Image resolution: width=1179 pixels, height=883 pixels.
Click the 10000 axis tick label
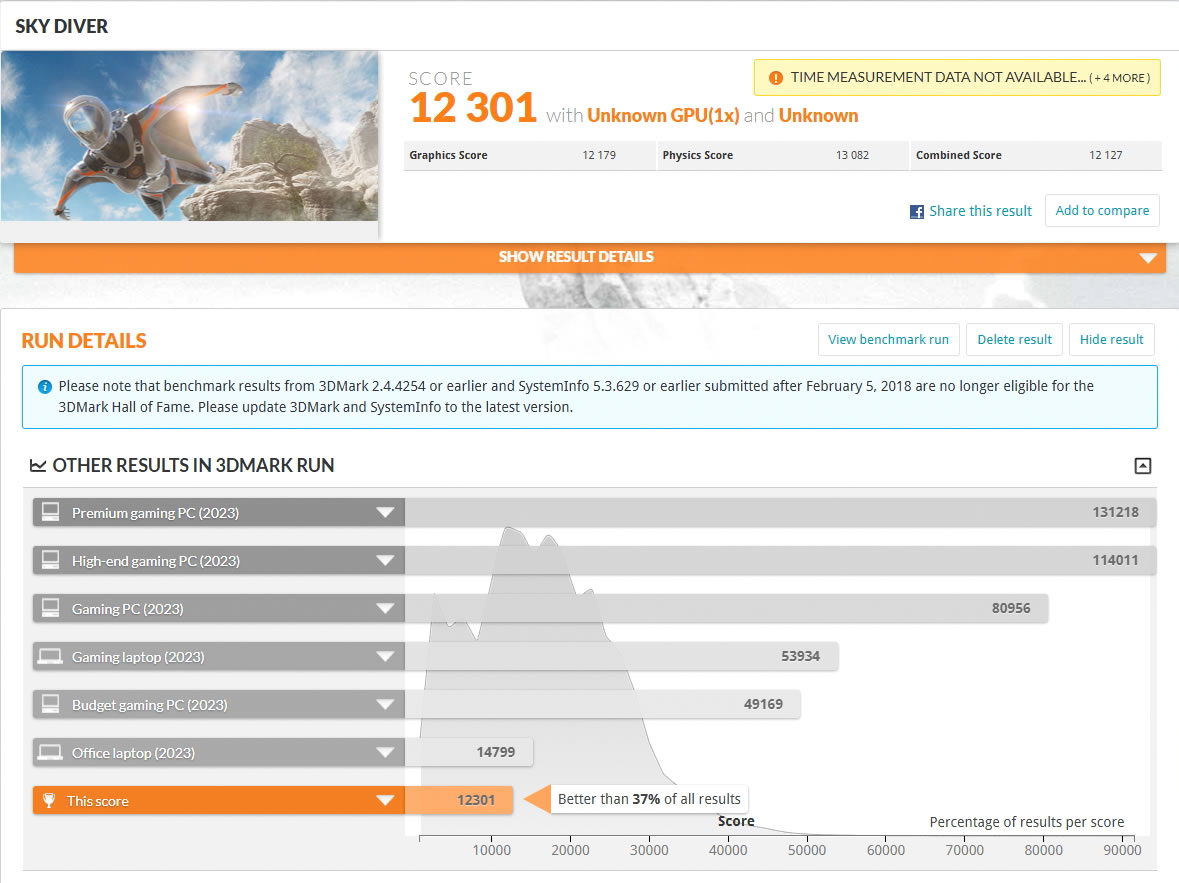(492, 850)
